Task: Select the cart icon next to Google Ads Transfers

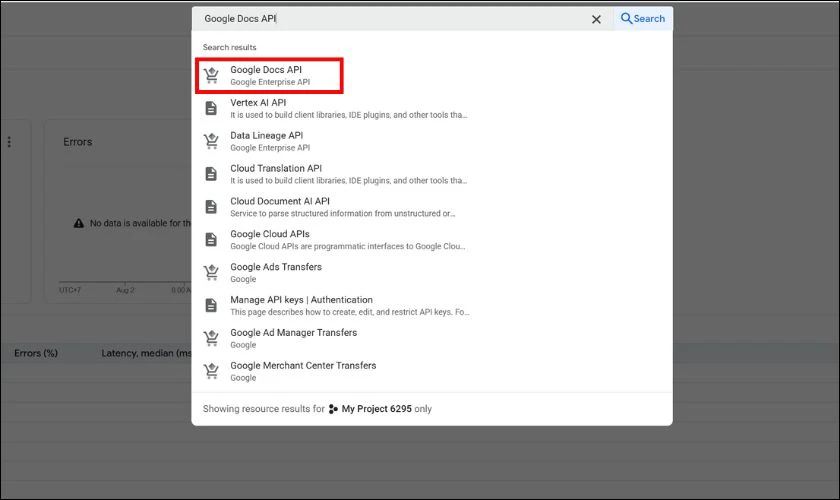Action: pyautogui.click(x=212, y=272)
